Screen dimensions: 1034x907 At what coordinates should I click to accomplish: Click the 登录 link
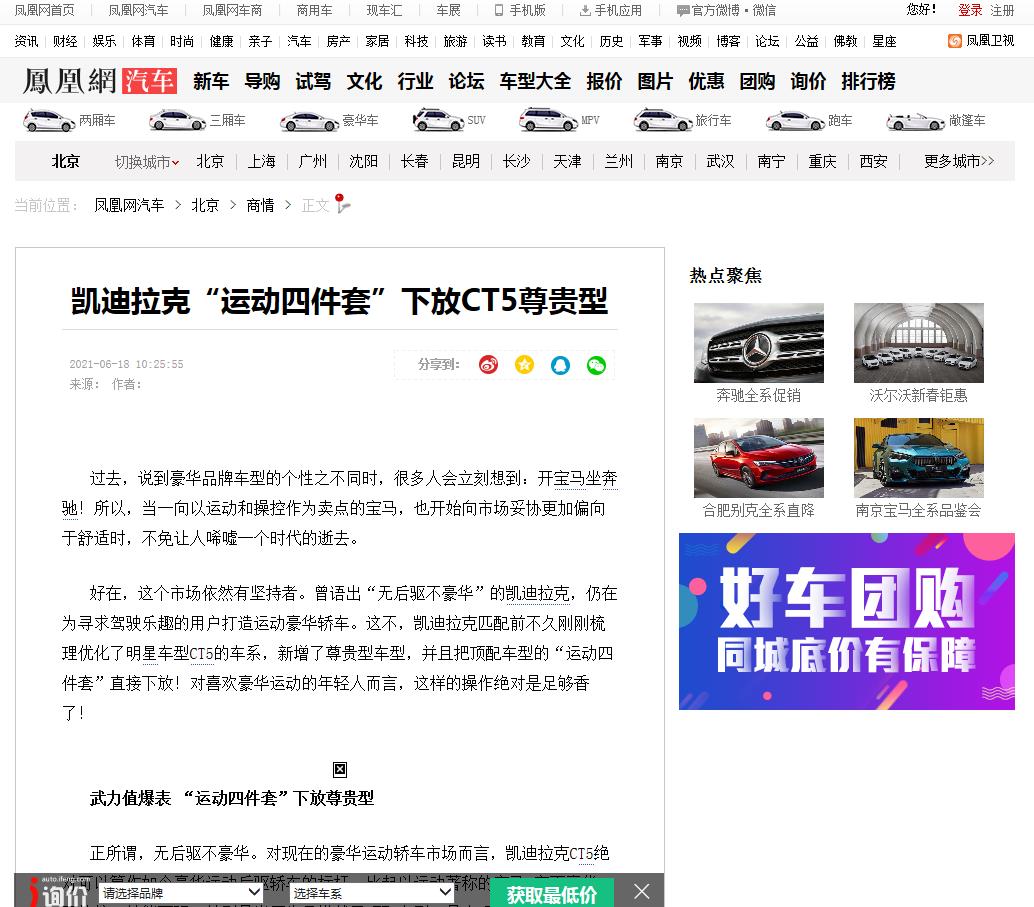[970, 11]
